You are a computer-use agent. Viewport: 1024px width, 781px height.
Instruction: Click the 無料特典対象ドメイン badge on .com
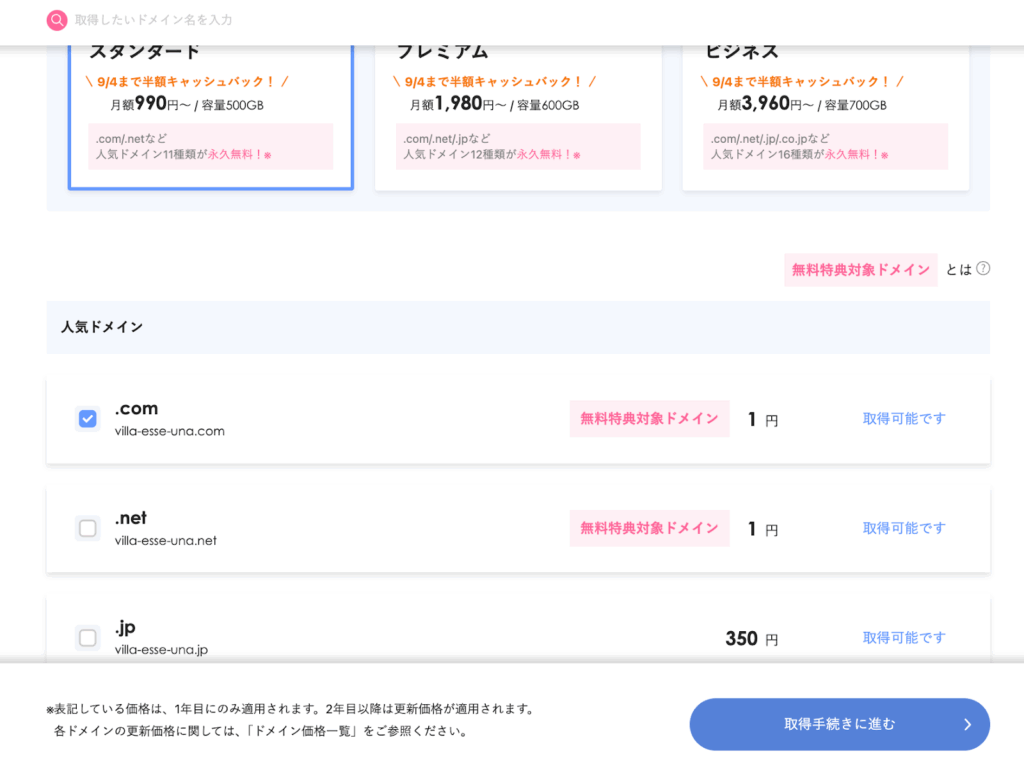pos(649,419)
